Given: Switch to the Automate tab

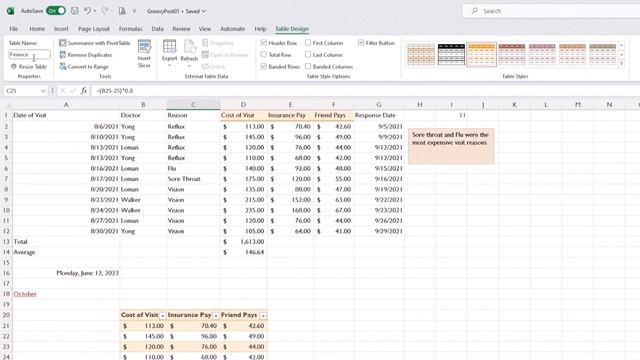Looking at the screenshot, I should click(x=233, y=29).
